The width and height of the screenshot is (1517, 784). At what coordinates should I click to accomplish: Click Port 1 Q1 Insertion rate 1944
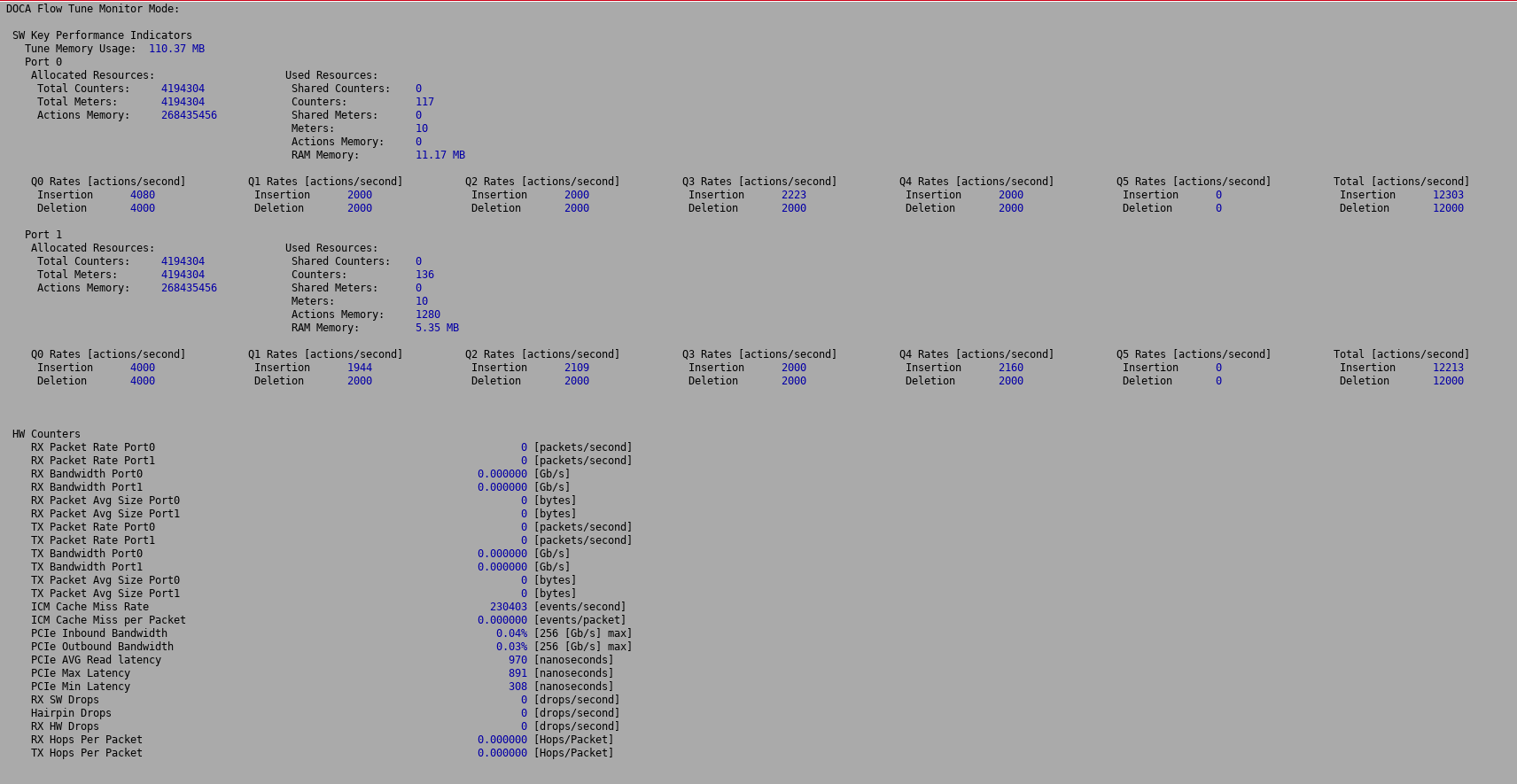(360, 368)
